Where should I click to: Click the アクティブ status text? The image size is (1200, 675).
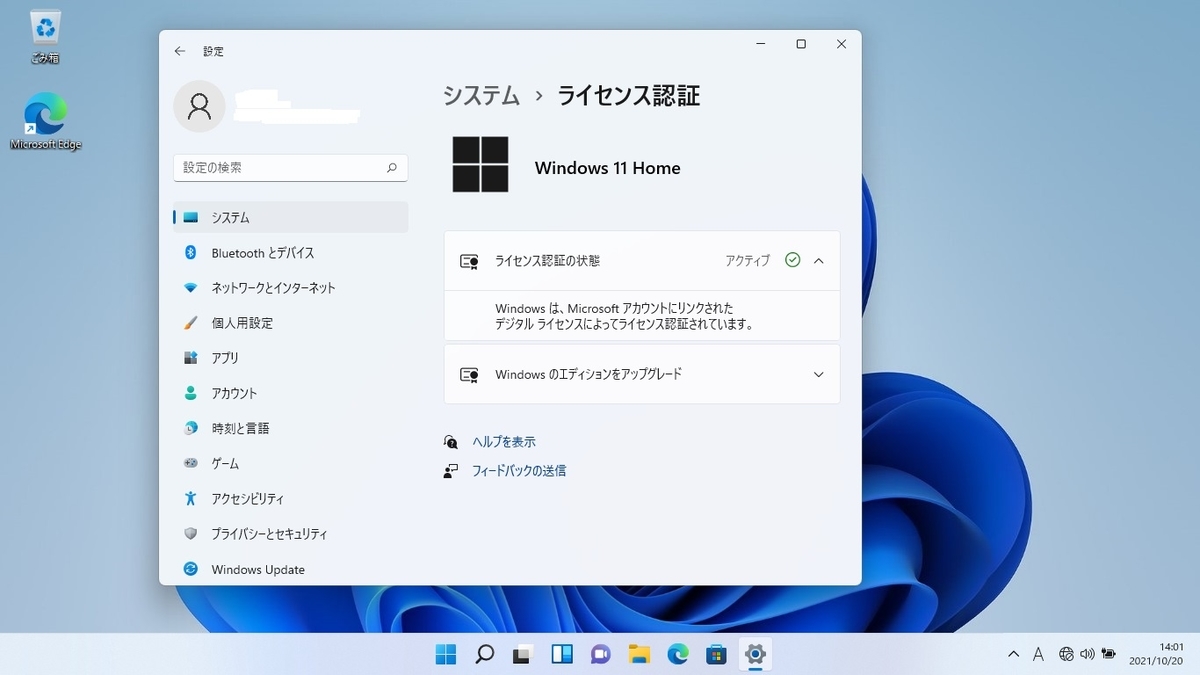tap(748, 260)
